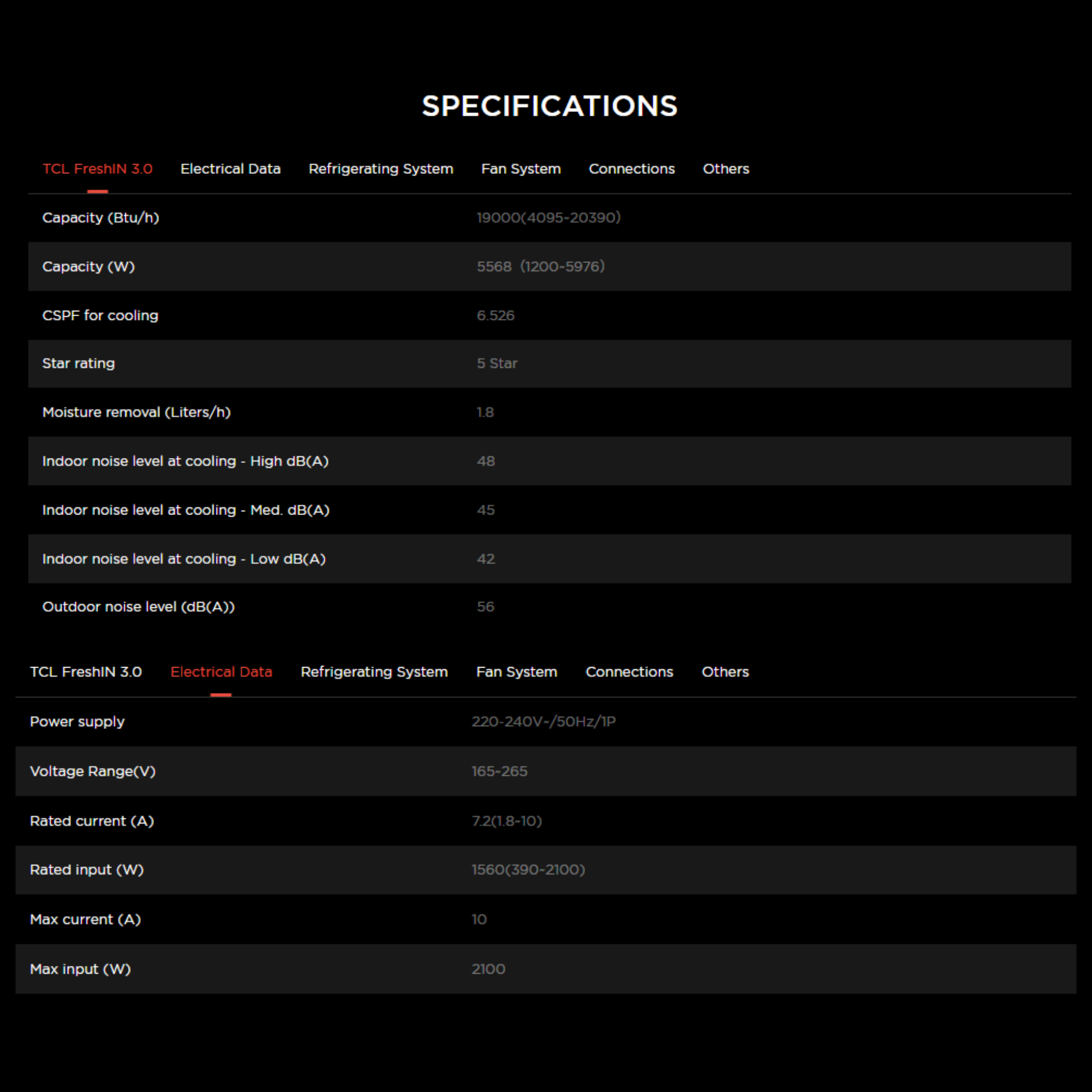Select the red active Electrical Data tab

[x=221, y=671]
